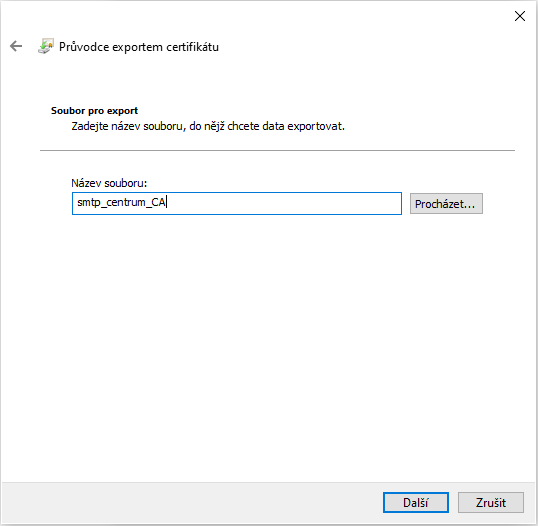Focus the file name input field
The height and width of the screenshot is (526, 538).
[x=237, y=203]
